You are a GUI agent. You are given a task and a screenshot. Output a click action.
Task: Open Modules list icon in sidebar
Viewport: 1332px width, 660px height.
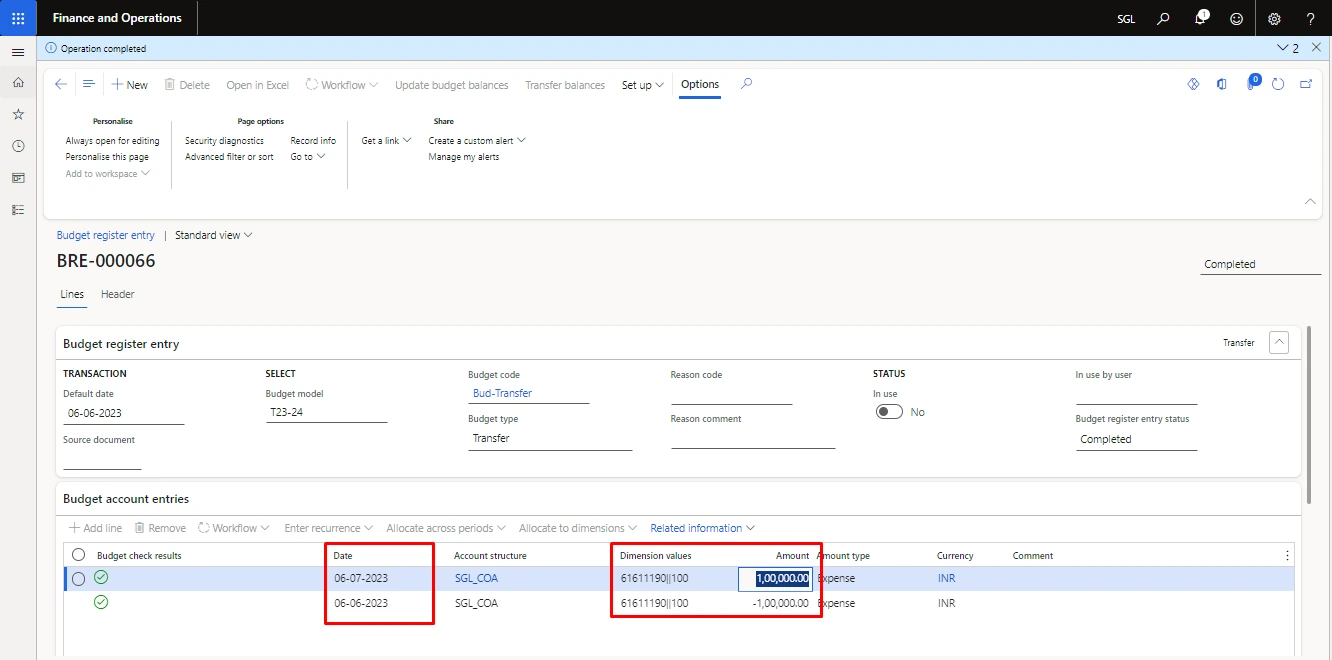tap(18, 210)
